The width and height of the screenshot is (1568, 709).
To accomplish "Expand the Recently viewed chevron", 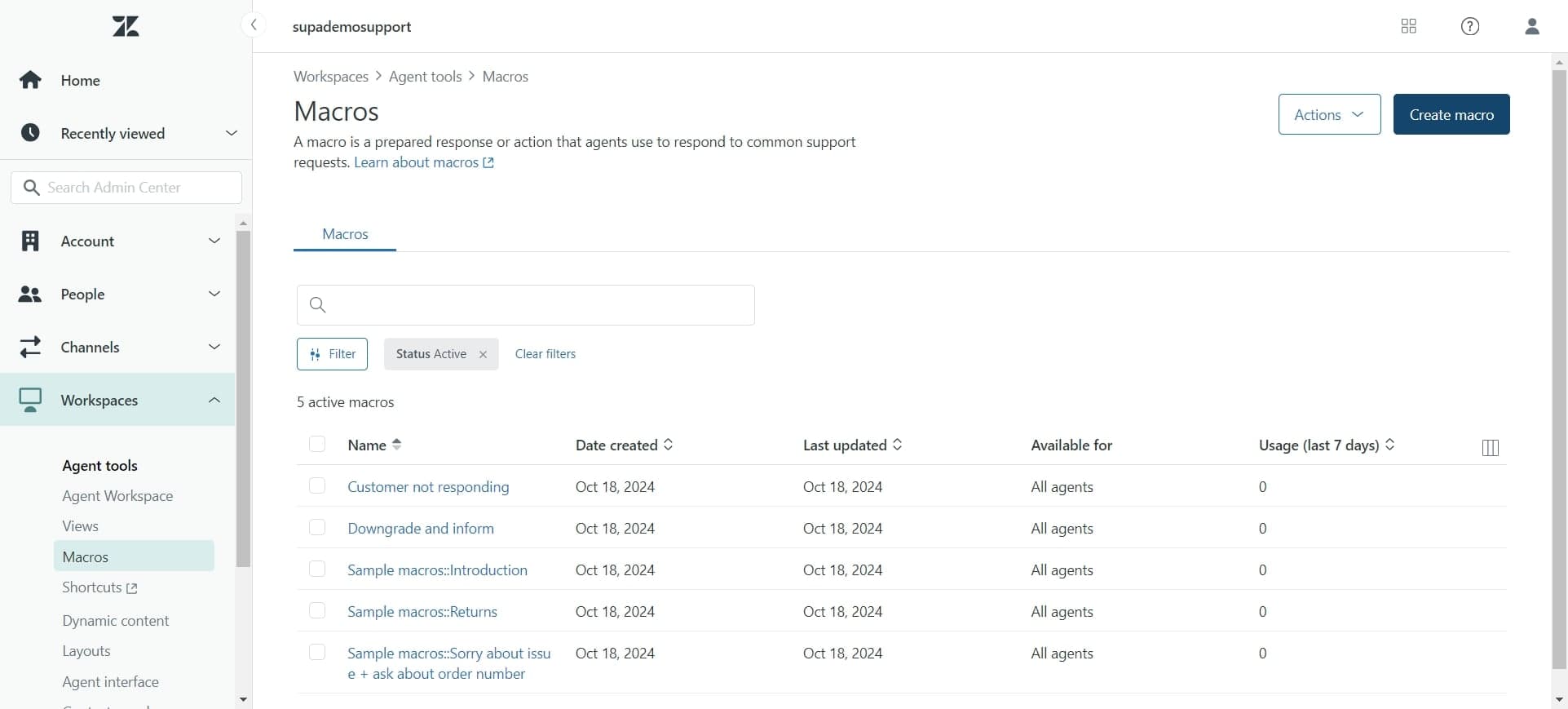I will pos(232,133).
